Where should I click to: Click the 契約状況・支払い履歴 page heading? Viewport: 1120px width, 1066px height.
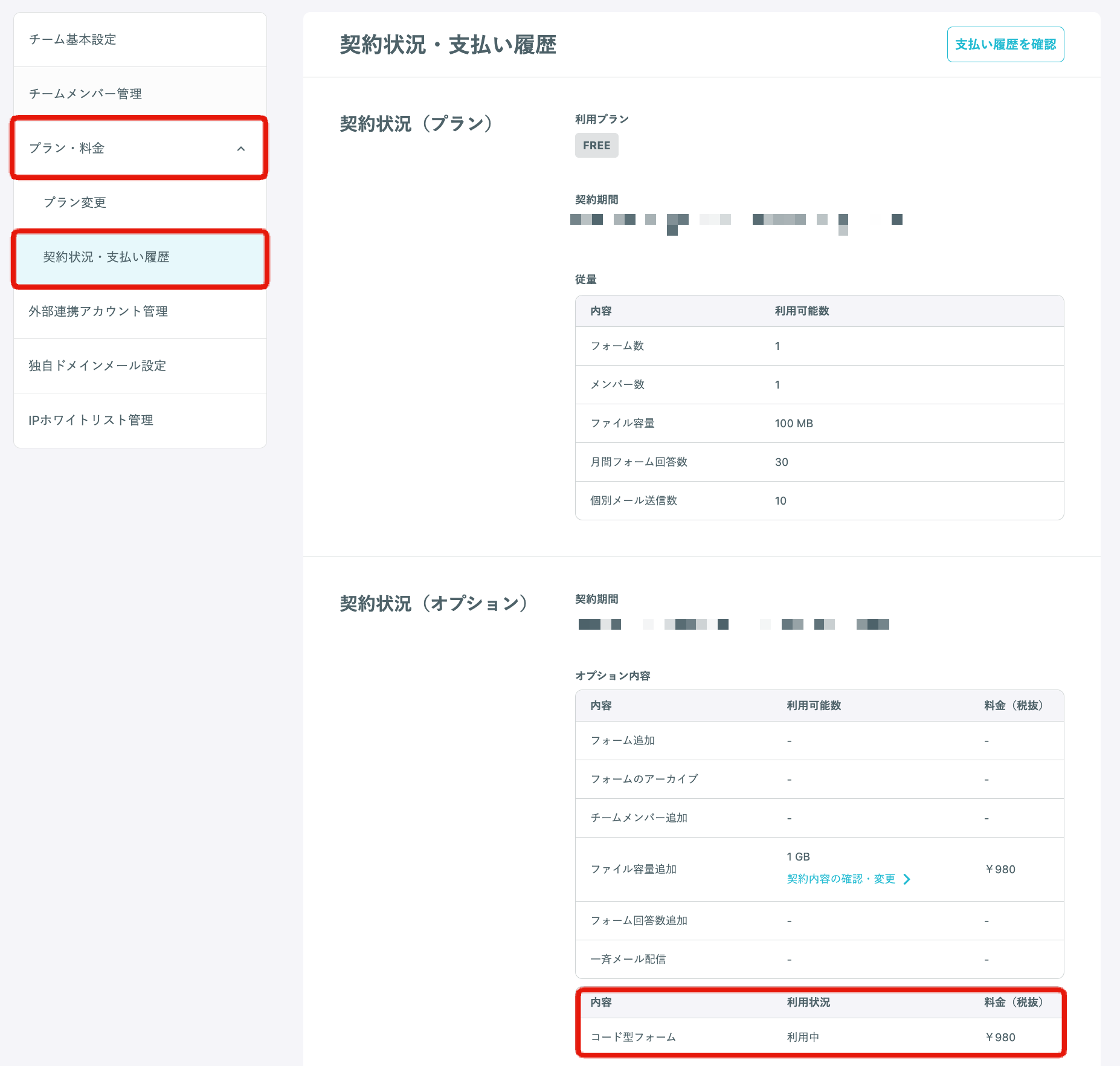point(448,45)
